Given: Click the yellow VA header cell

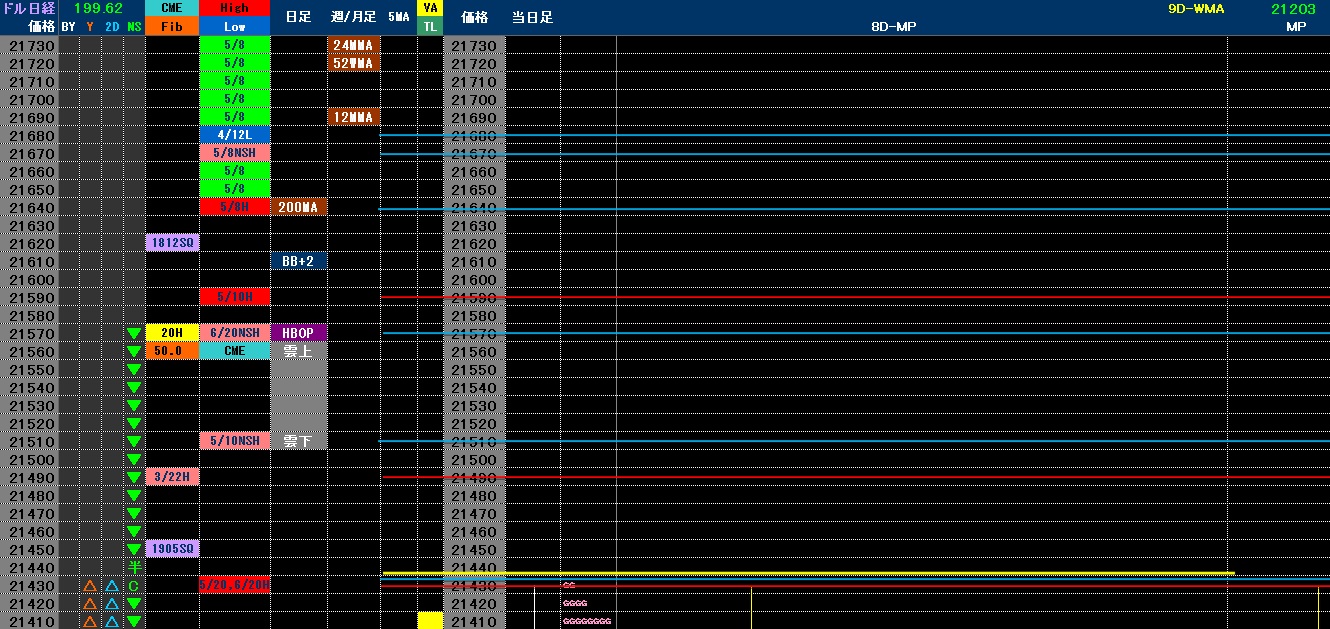Looking at the screenshot, I should click(430, 8).
